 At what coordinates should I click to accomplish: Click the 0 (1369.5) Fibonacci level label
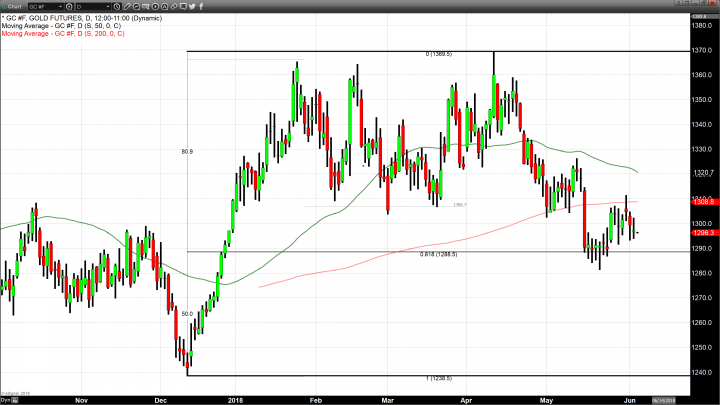[439, 54]
